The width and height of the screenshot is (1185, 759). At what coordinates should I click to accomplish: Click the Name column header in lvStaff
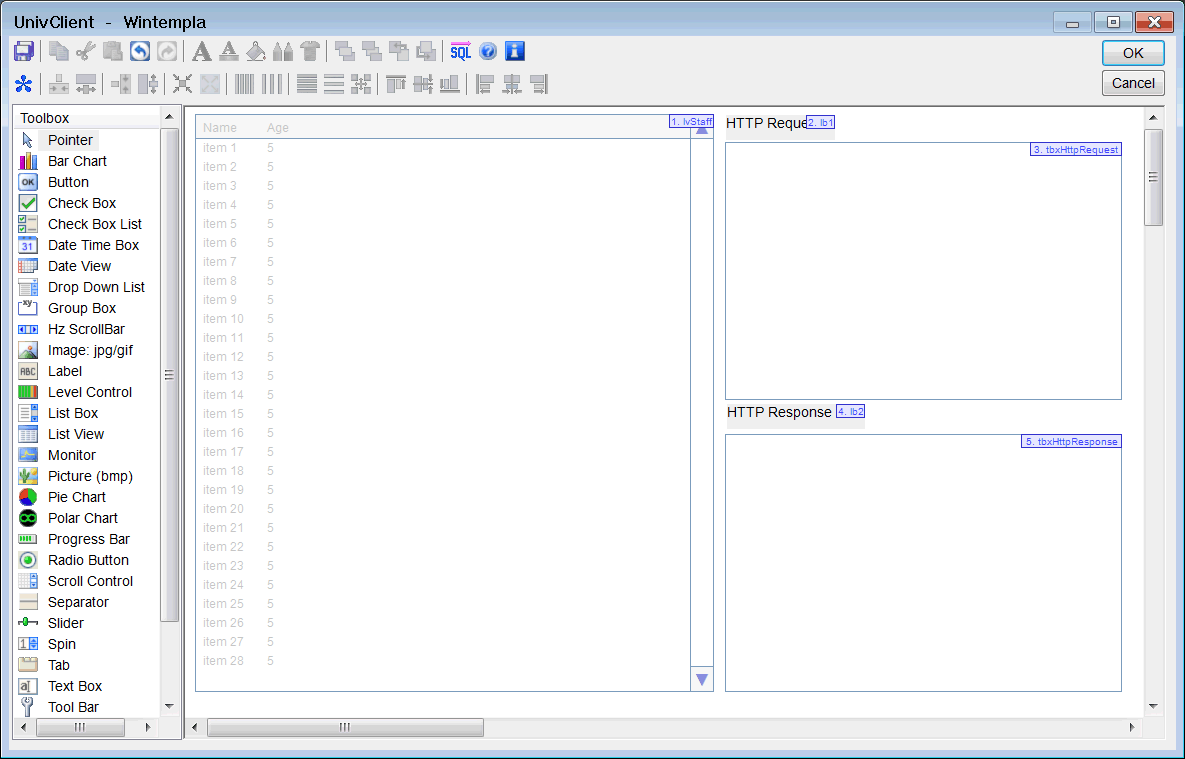point(220,128)
